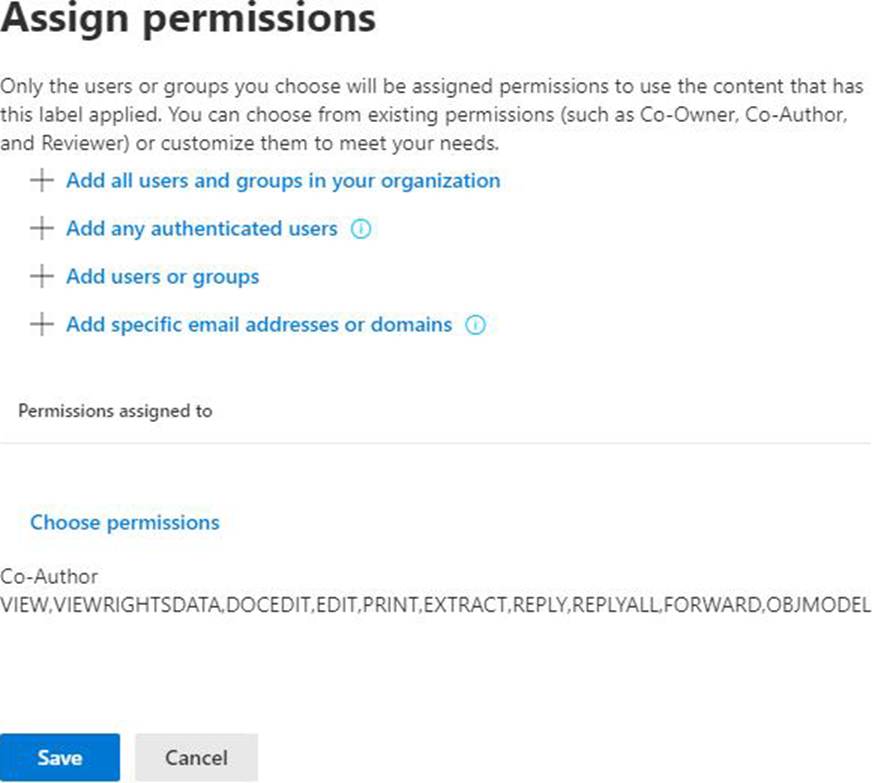
Task: Click the Co-Author permission level label
Action: [50, 577]
